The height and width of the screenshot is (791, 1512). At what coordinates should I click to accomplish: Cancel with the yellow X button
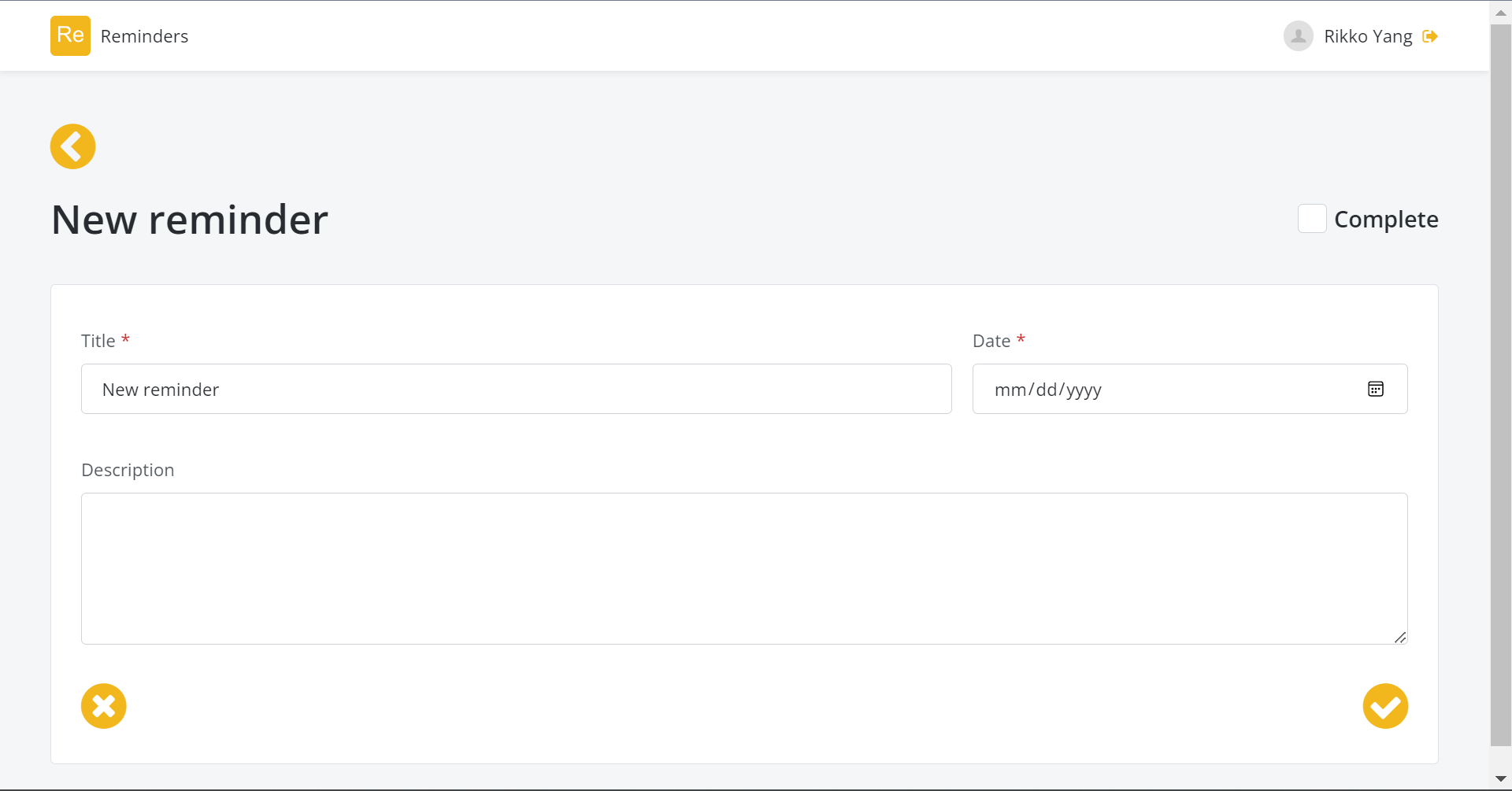coord(104,706)
